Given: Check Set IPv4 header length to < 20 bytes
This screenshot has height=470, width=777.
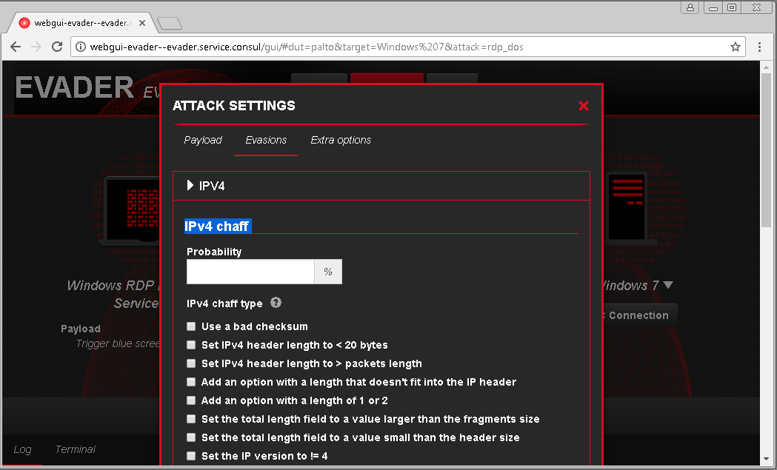Looking at the screenshot, I should [x=191, y=345].
